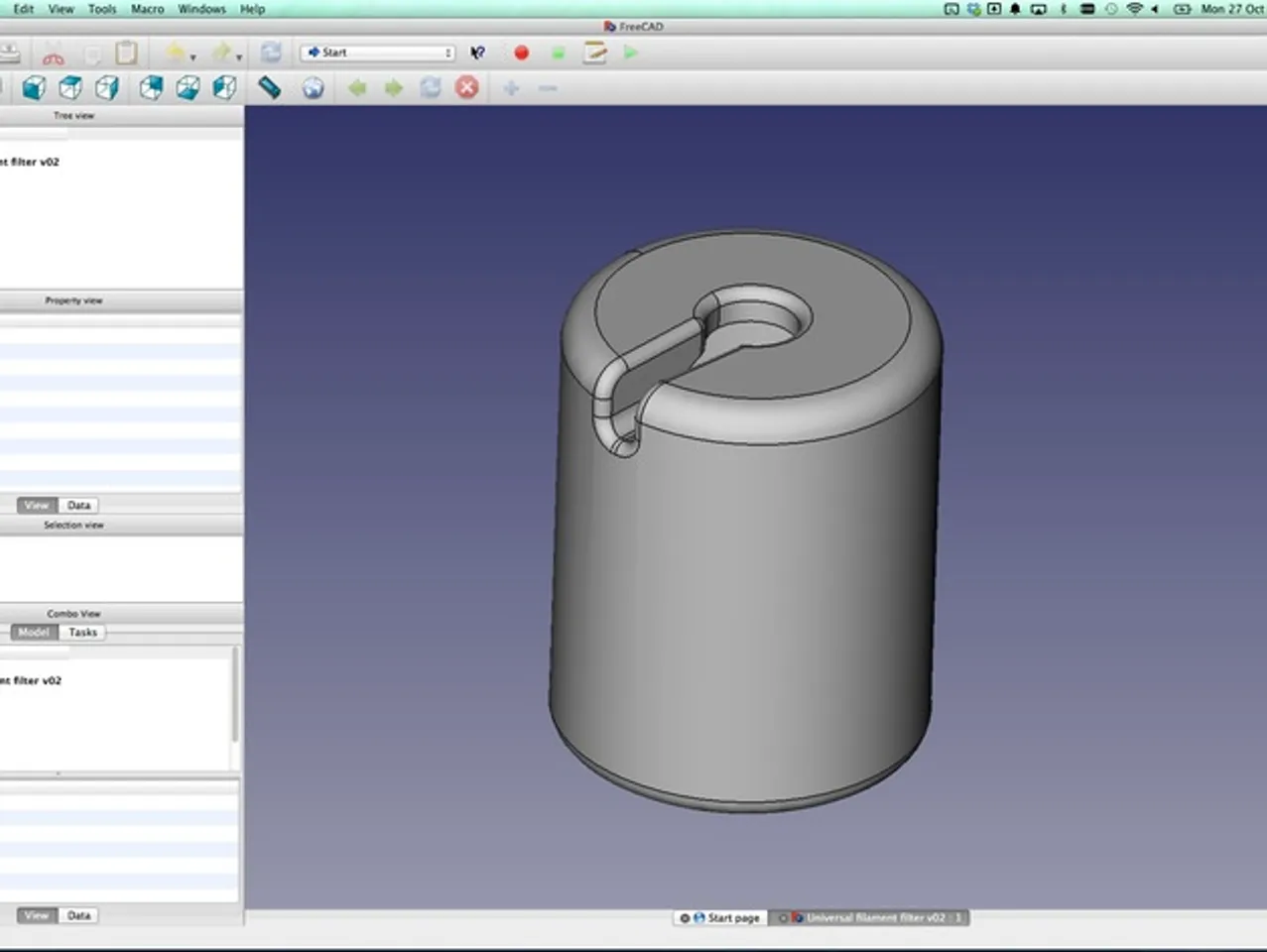Open the macro editor icon

(x=593, y=53)
